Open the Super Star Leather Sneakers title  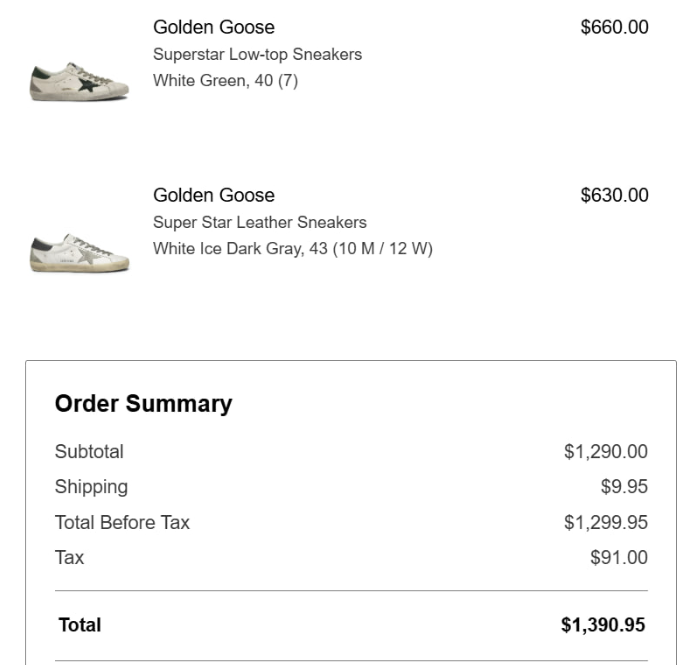click(x=259, y=222)
